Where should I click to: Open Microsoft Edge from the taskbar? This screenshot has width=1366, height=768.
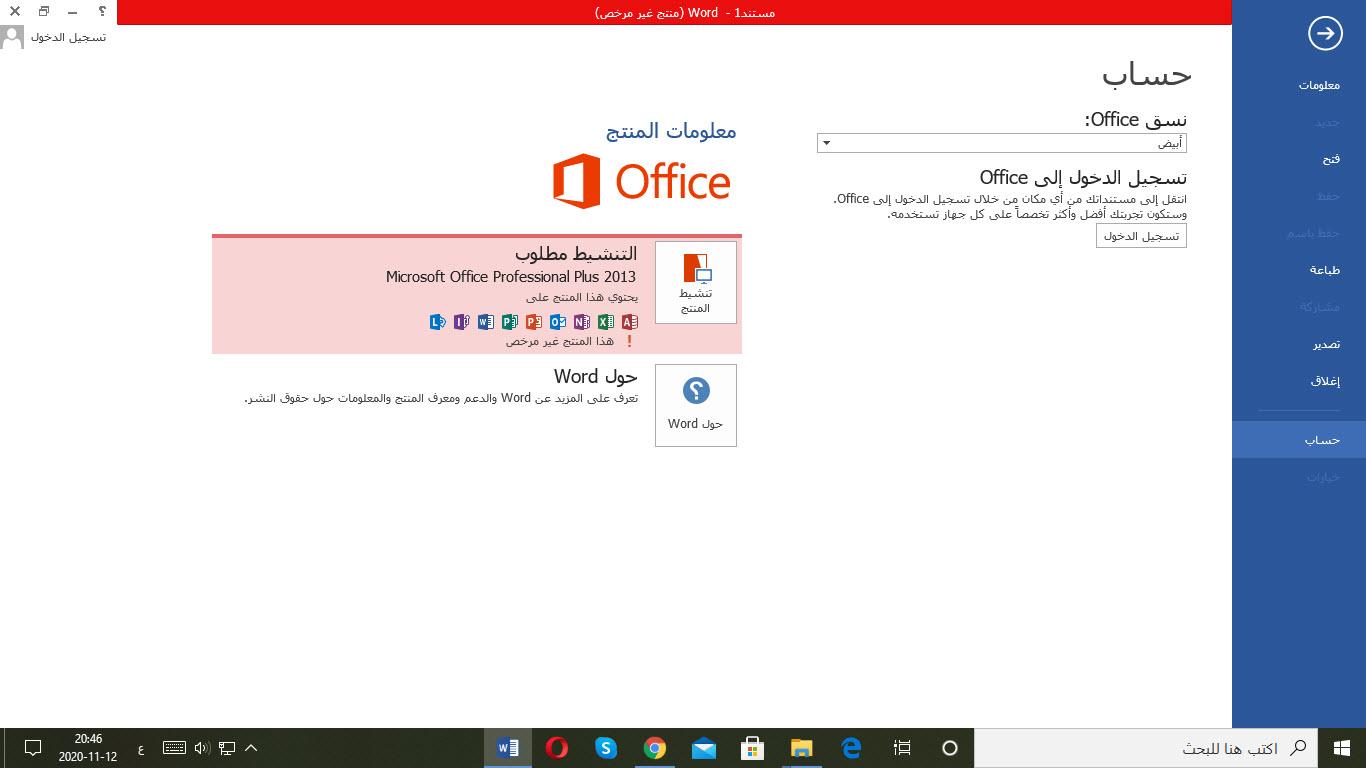pos(852,748)
